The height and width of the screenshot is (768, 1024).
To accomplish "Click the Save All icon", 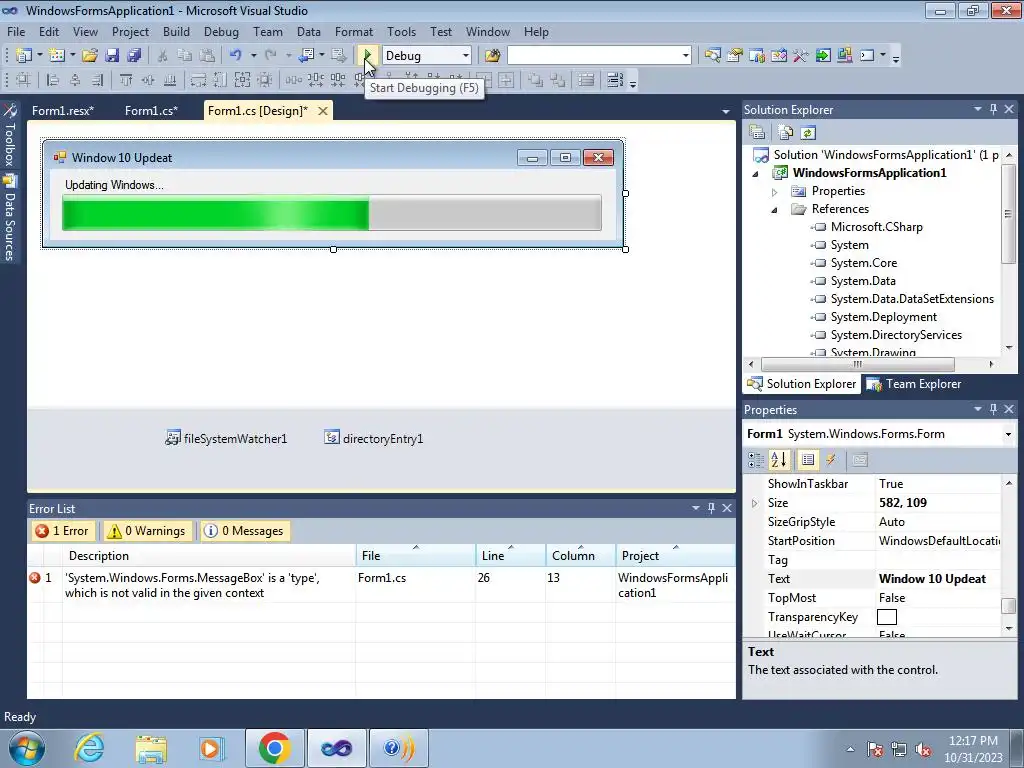I will point(134,56).
